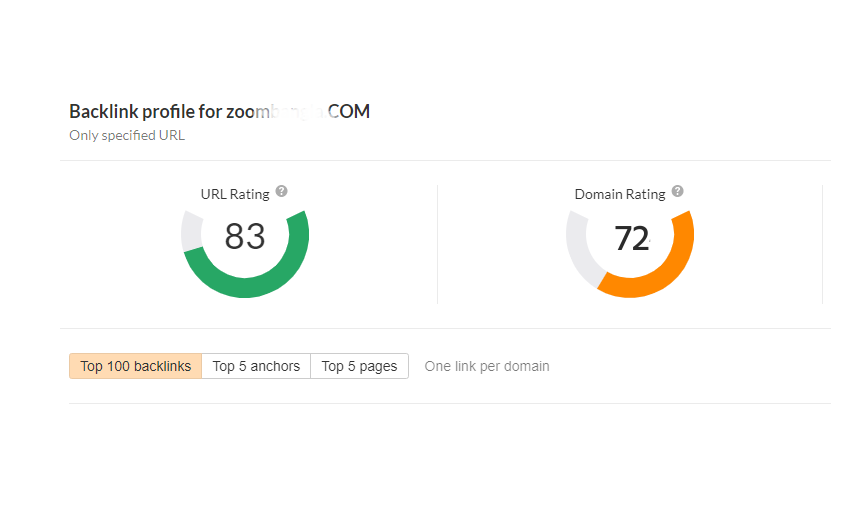Screen dimensions: 860x507
Task: Click the 'COM' text ending the heading
Action: point(351,111)
